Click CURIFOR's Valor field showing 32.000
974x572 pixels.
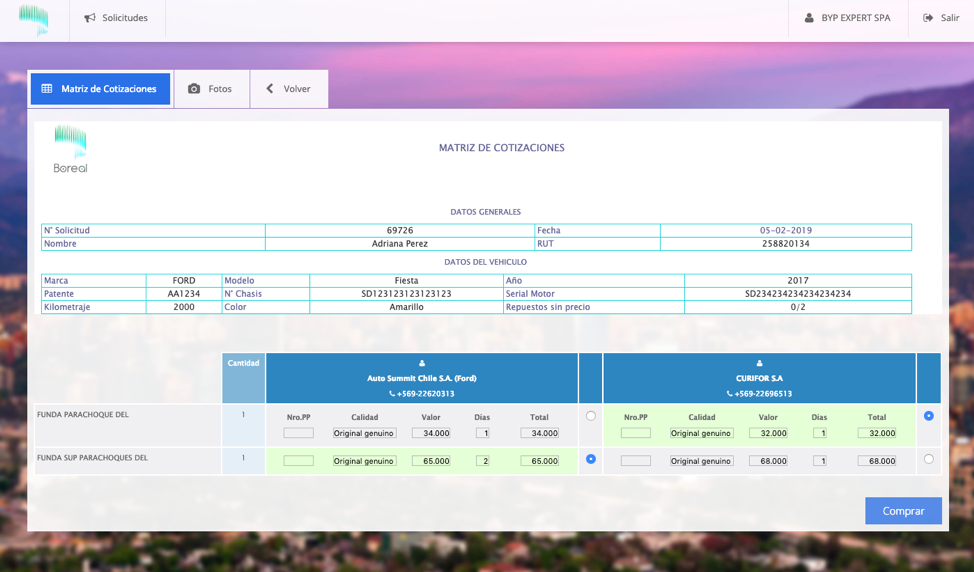(x=768, y=433)
